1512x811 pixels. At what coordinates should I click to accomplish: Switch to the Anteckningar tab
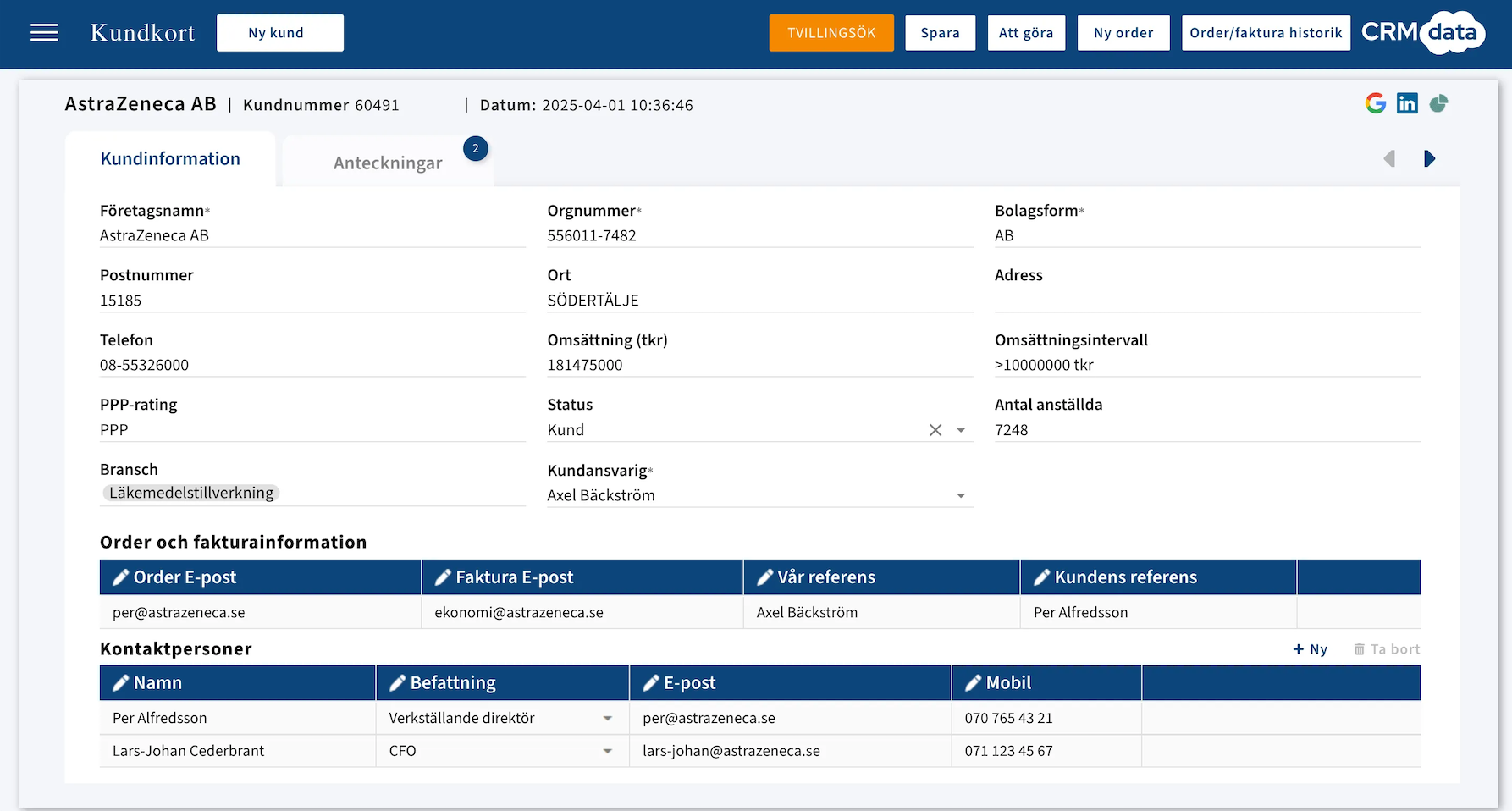[x=388, y=163]
